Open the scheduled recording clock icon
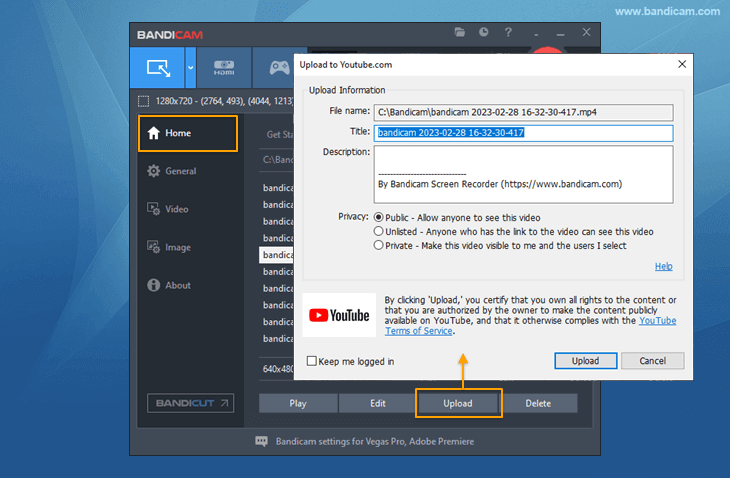Viewport: 730px width, 478px height. [484, 32]
